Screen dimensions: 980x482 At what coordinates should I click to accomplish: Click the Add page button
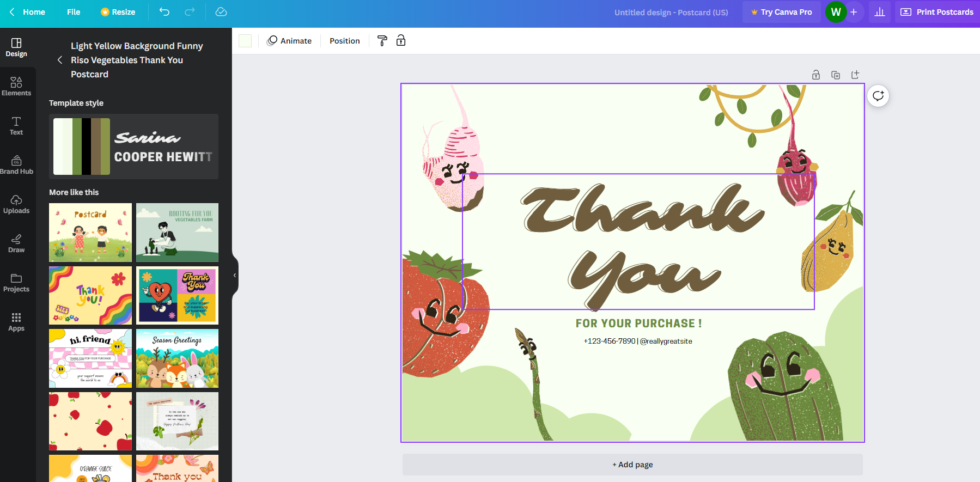click(632, 465)
